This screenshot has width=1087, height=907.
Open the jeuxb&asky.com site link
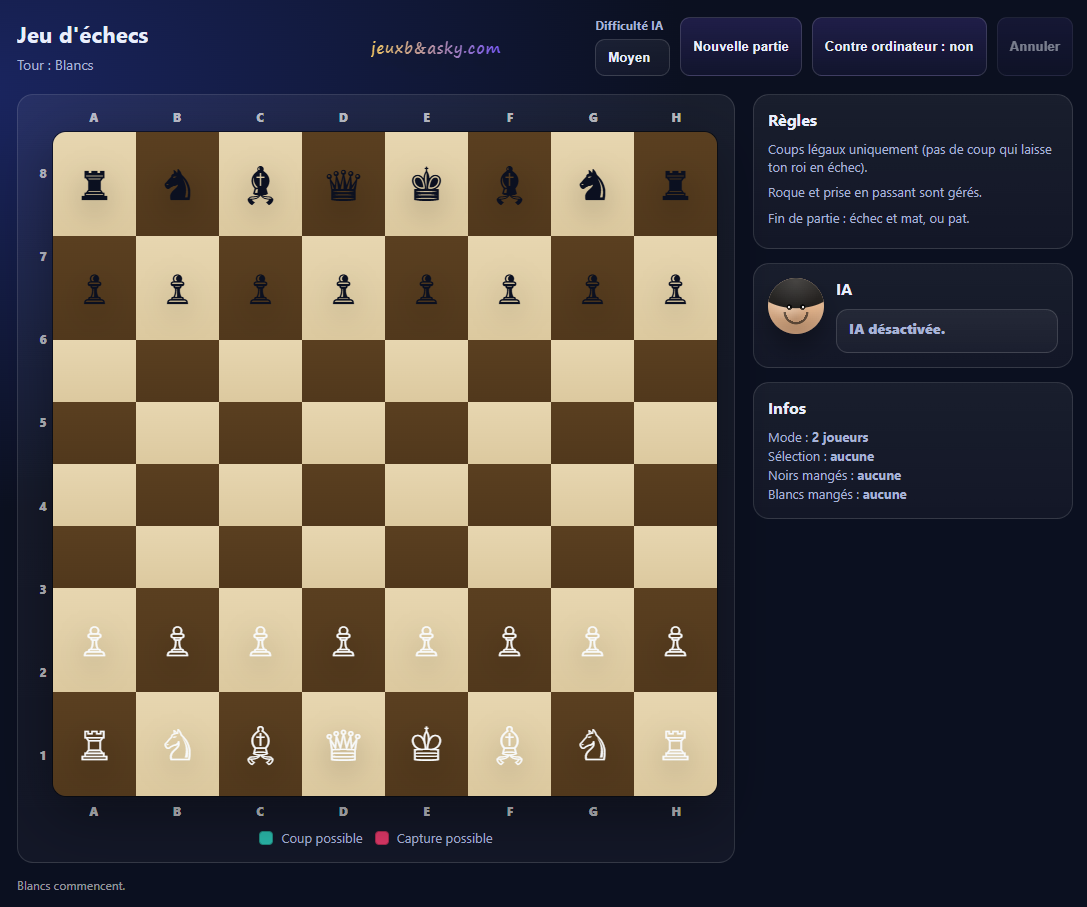coord(435,48)
